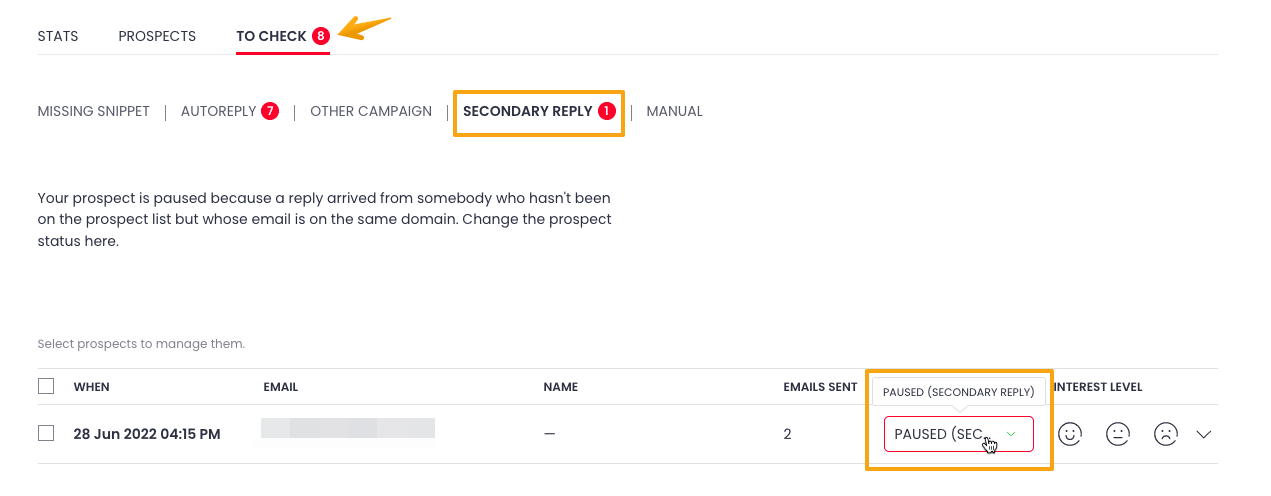
Task: Click the Emails Sent column header
Action: [820, 387]
